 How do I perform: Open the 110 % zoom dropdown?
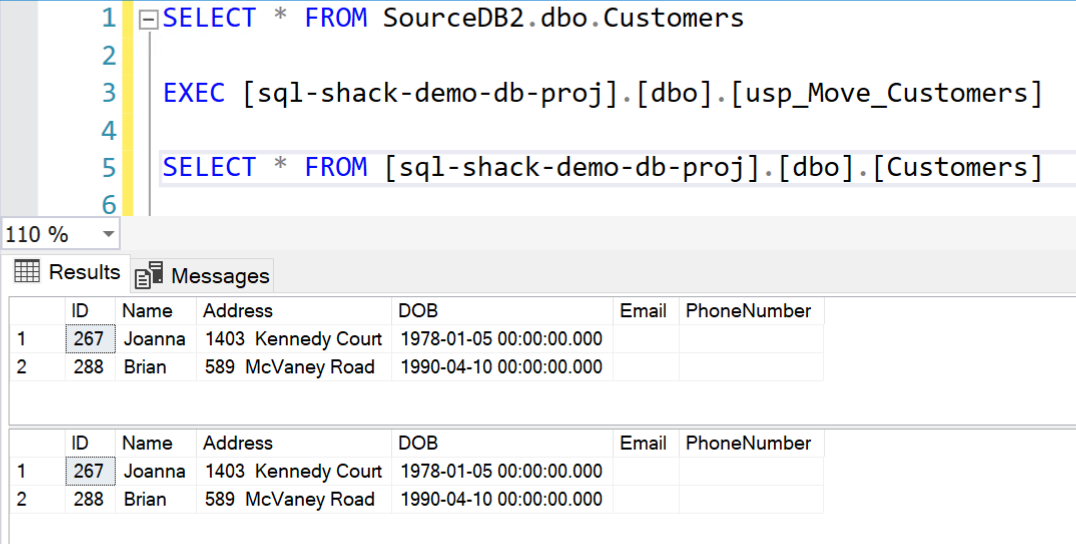[x=108, y=235]
